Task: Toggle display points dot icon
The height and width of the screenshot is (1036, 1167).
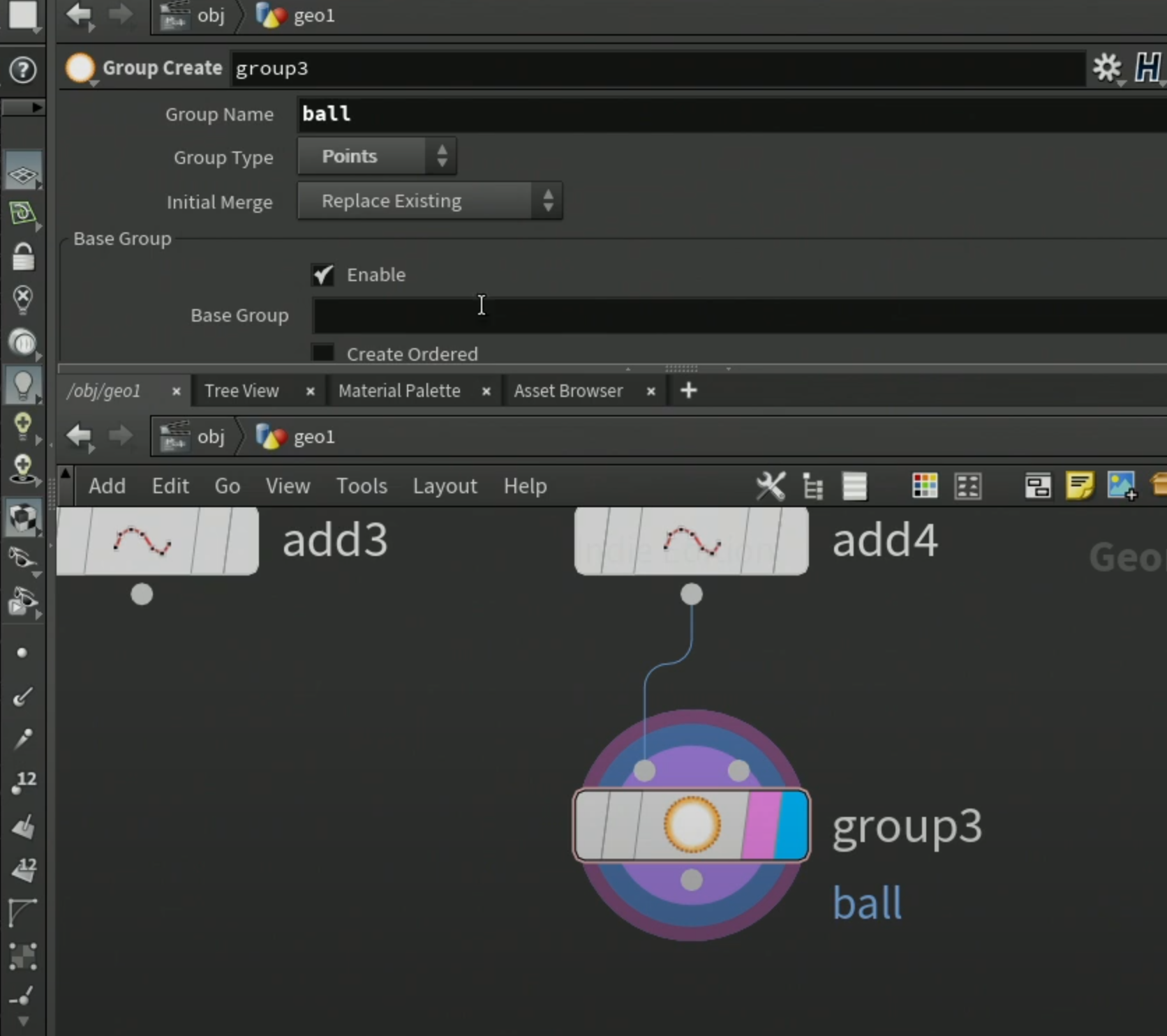Action: click(22, 653)
